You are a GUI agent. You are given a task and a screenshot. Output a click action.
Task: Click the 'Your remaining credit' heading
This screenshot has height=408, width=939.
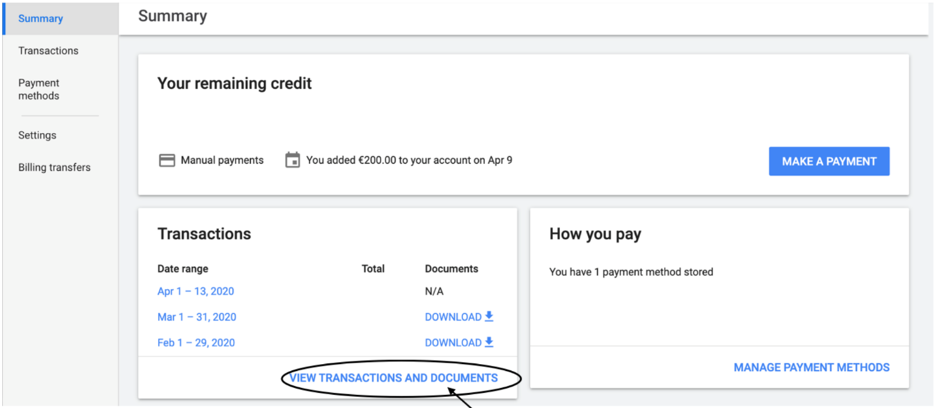pyautogui.click(x=235, y=83)
